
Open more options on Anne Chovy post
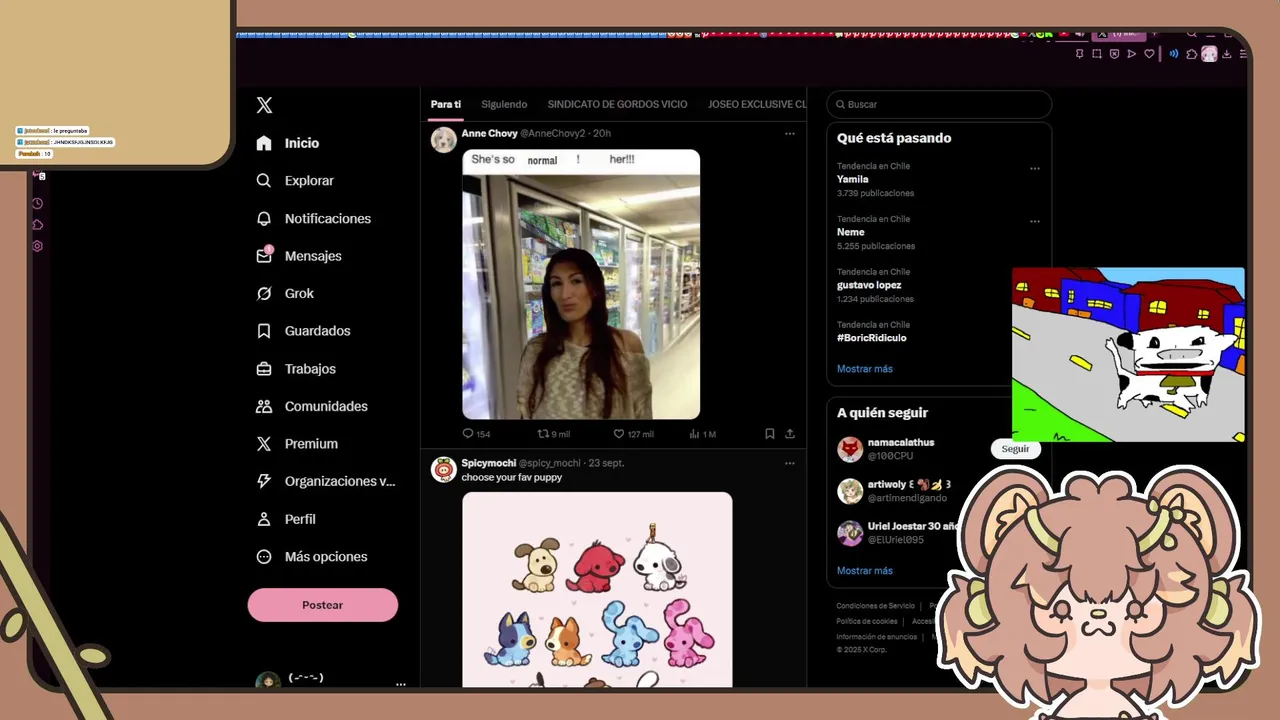(790, 133)
